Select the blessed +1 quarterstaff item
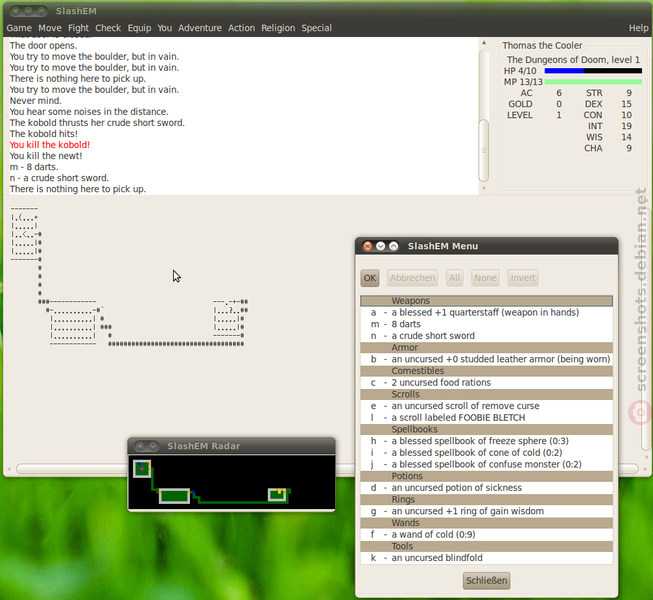This screenshot has width=653, height=600. tap(486, 312)
